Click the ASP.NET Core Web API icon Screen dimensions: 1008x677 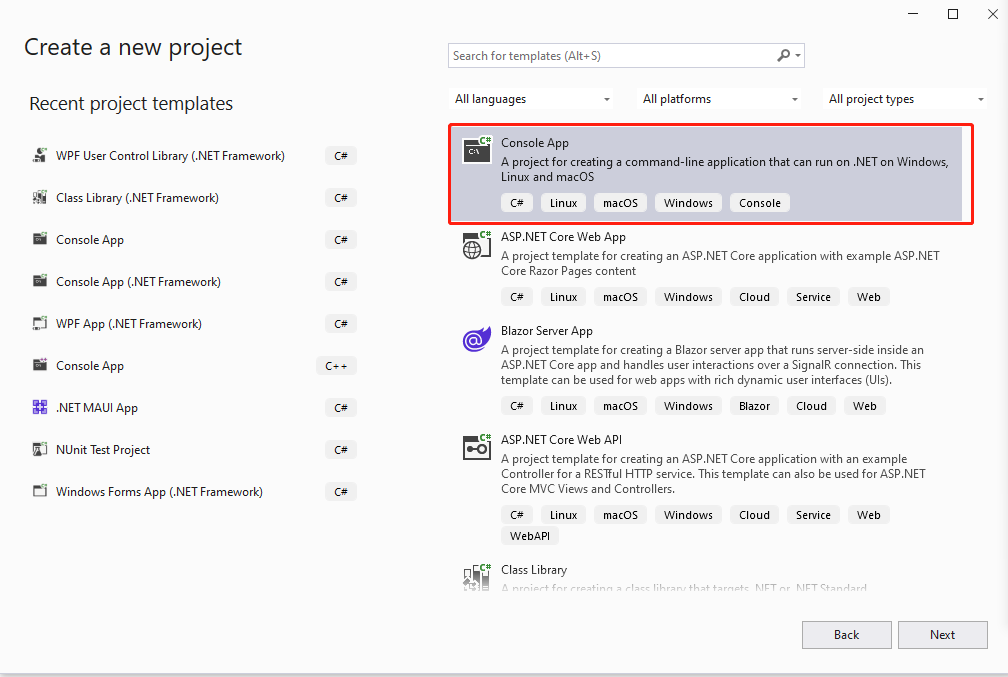click(x=477, y=447)
